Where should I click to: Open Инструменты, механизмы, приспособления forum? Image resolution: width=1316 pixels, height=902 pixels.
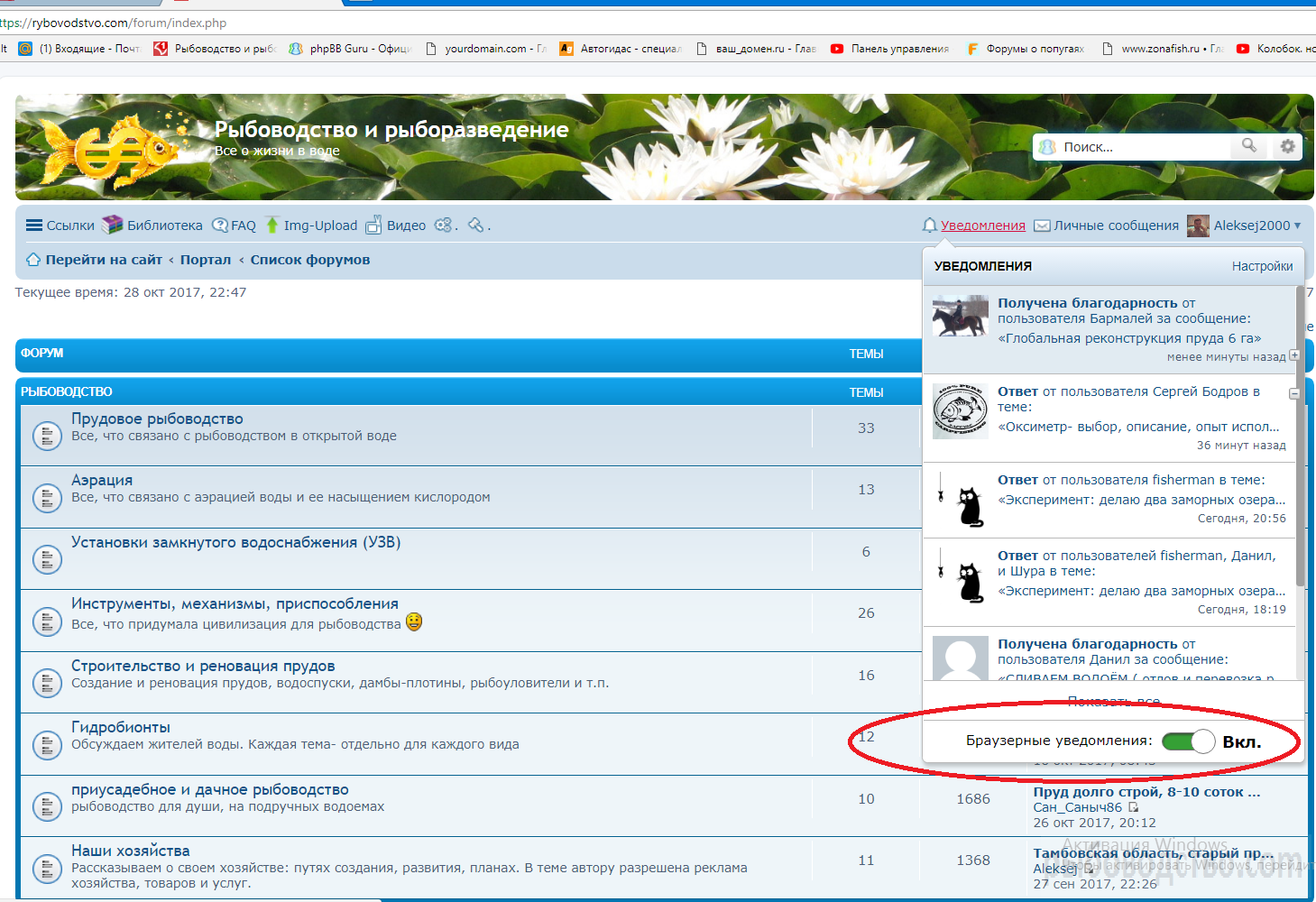(x=235, y=603)
